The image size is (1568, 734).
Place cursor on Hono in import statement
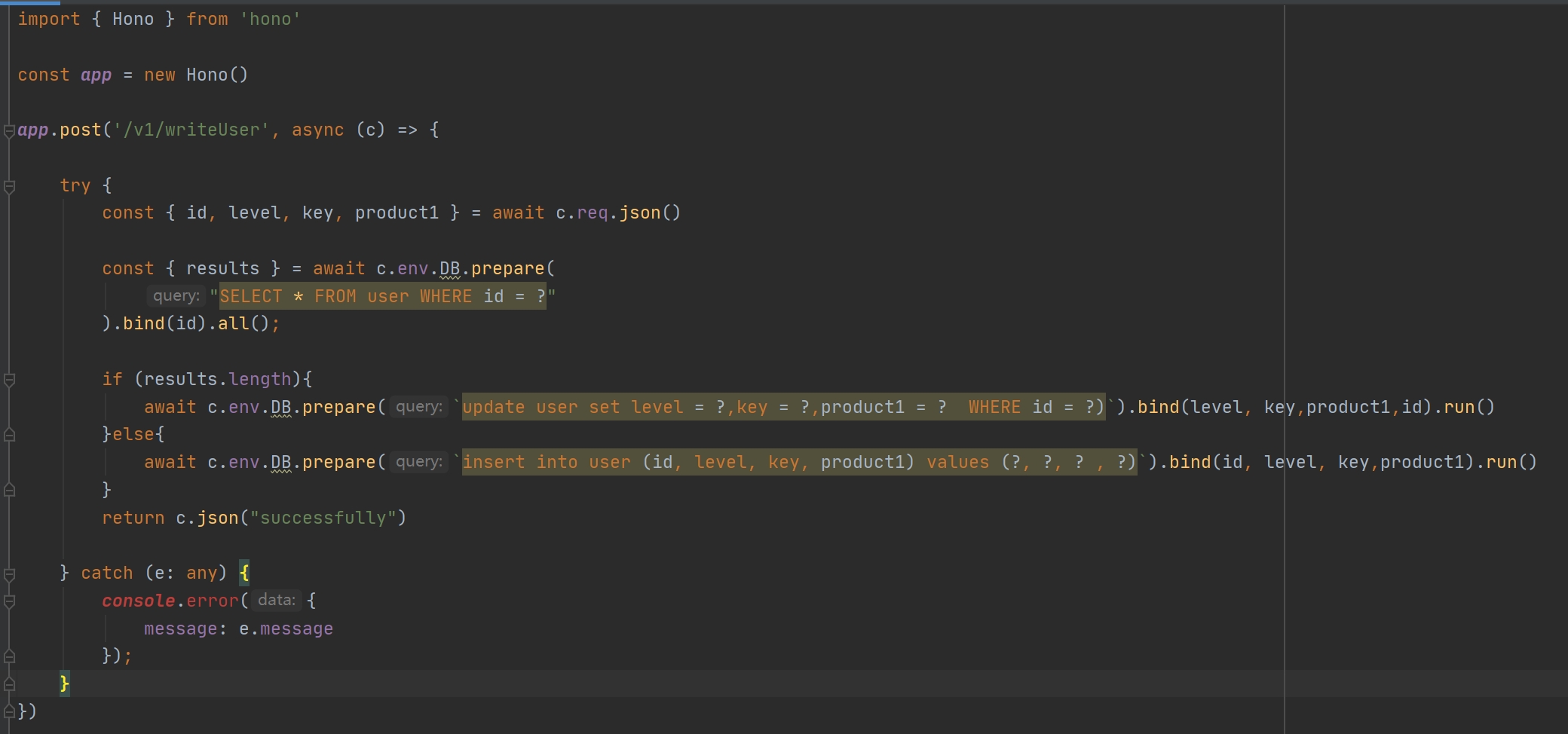133,19
